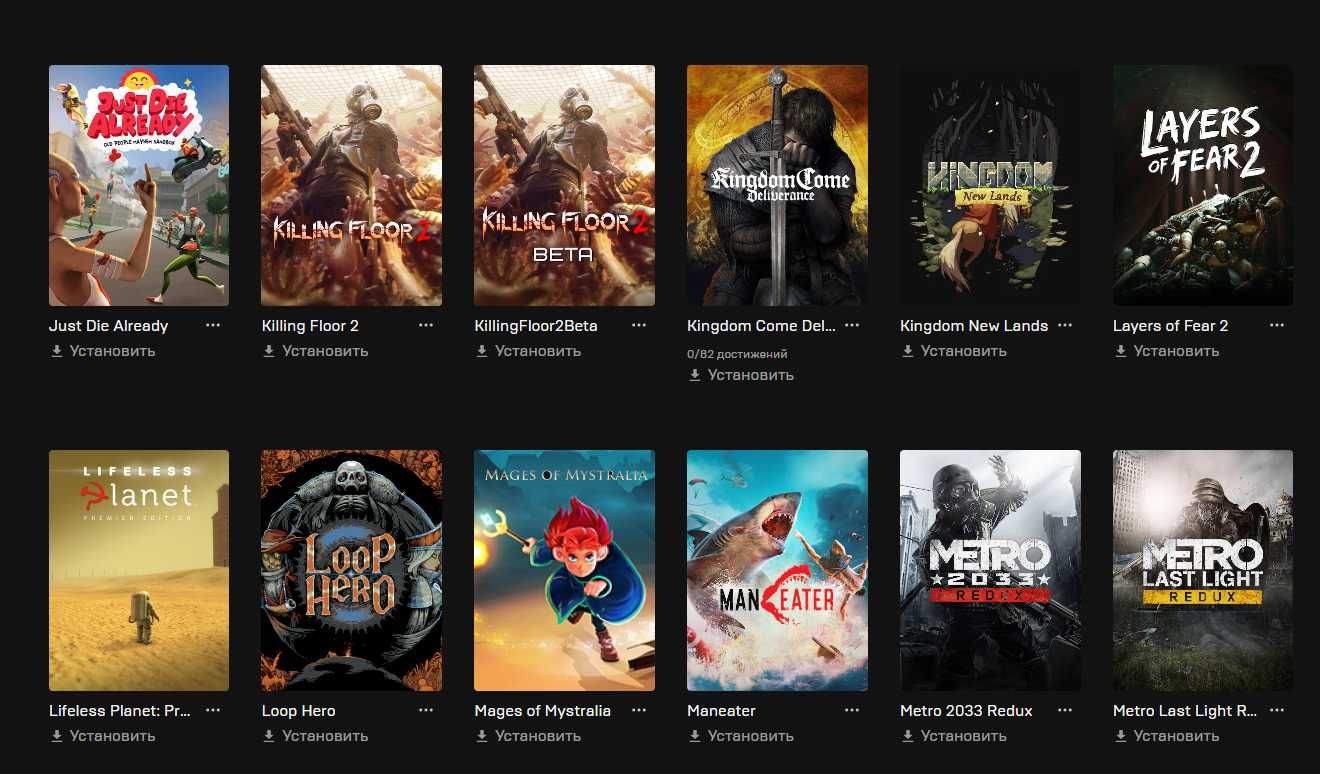This screenshot has width=1320, height=774.
Task: Open more options for KillingFloor2Beta
Action: tap(639, 325)
